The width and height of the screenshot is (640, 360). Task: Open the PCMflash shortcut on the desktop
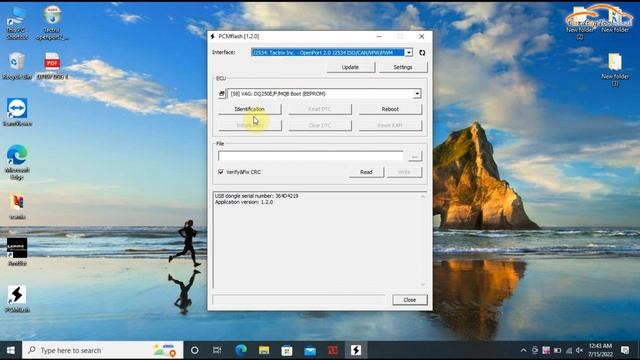click(x=17, y=299)
